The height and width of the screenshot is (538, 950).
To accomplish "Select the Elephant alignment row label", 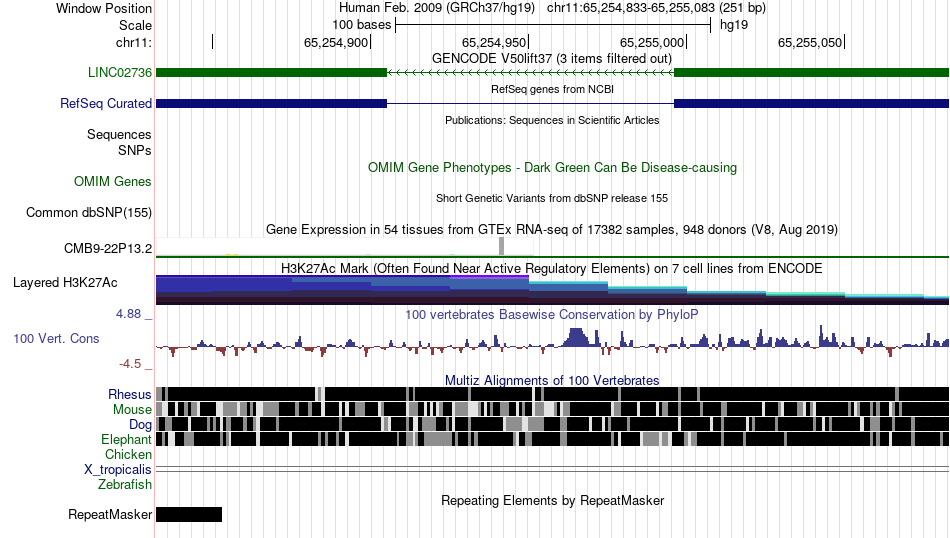I will pos(126,439).
